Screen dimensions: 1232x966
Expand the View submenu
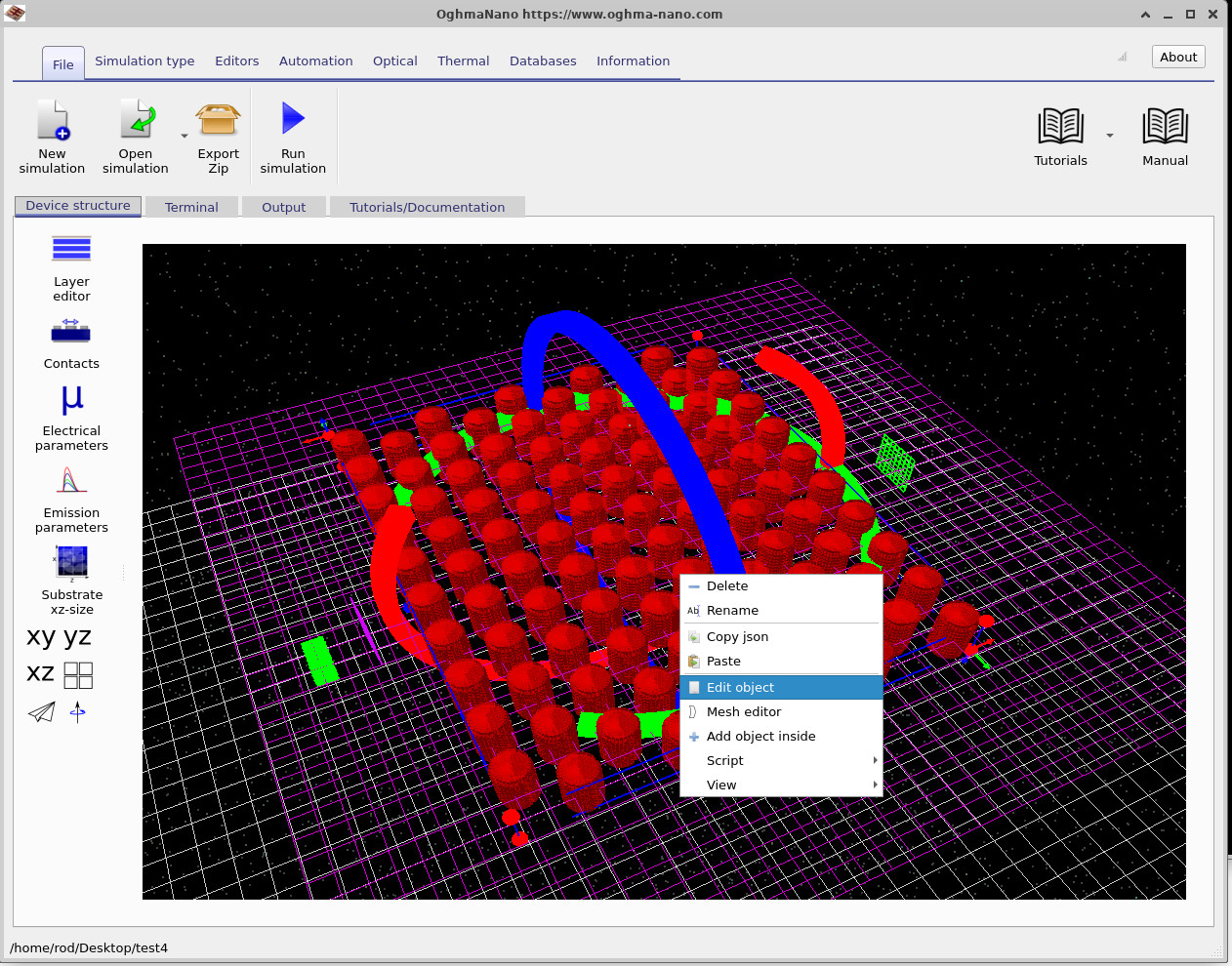[x=781, y=785]
